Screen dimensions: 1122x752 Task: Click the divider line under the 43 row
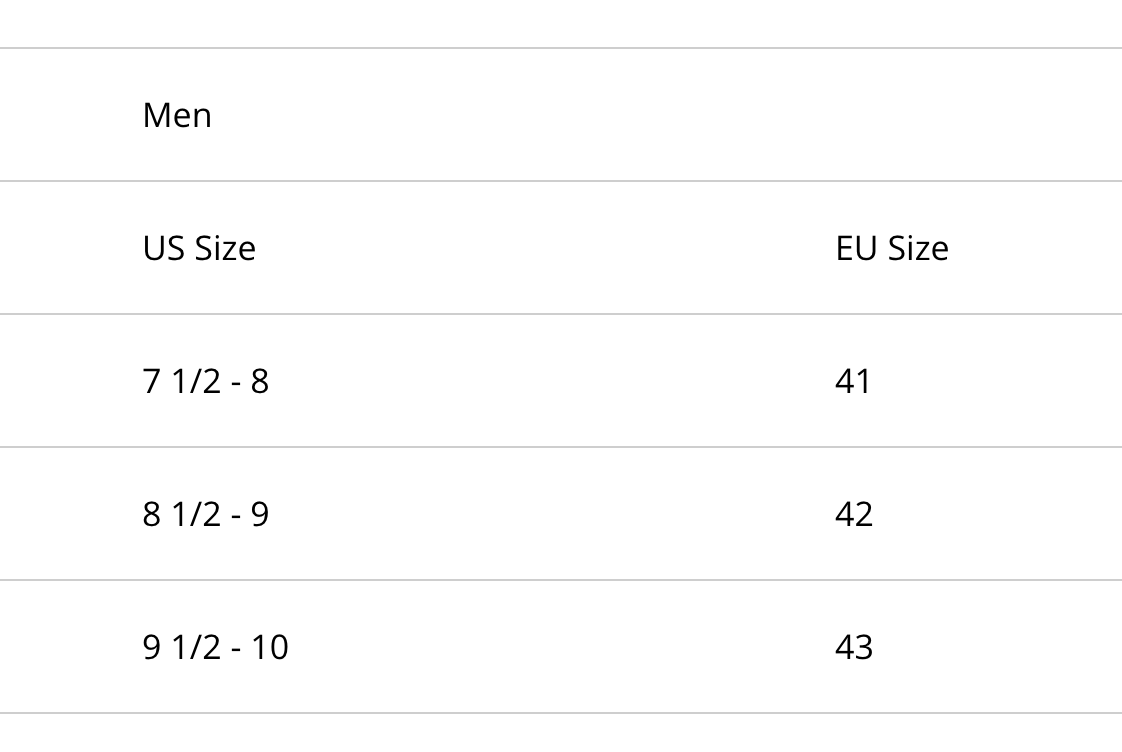(x=561, y=713)
